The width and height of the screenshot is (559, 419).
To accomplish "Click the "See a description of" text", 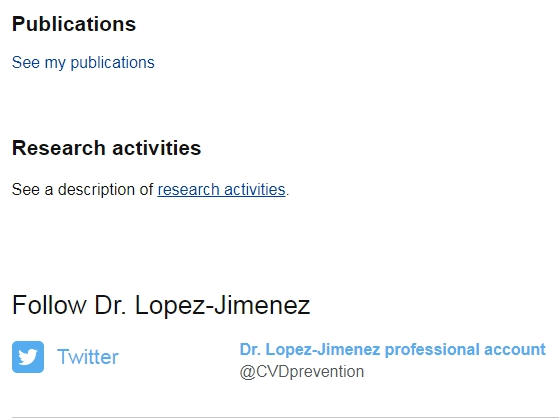I will coord(82,189).
